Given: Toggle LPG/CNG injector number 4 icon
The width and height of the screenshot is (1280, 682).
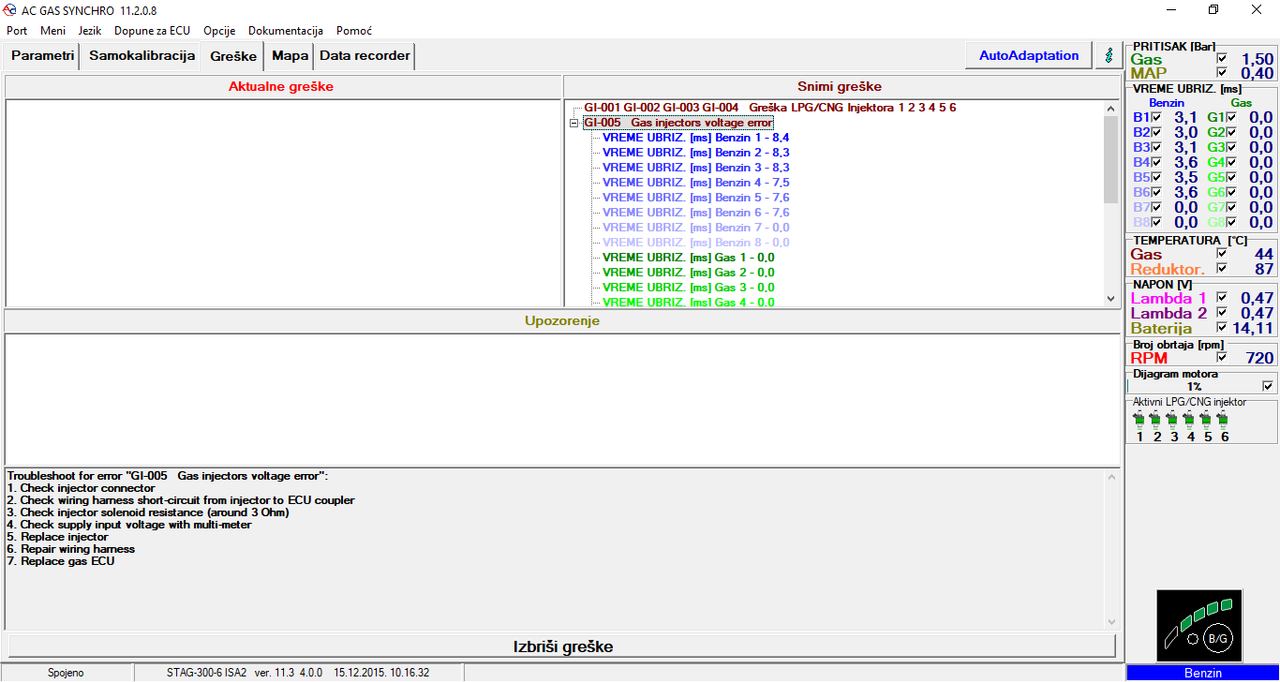Looking at the screenshot, I should tap(1190, 419).
